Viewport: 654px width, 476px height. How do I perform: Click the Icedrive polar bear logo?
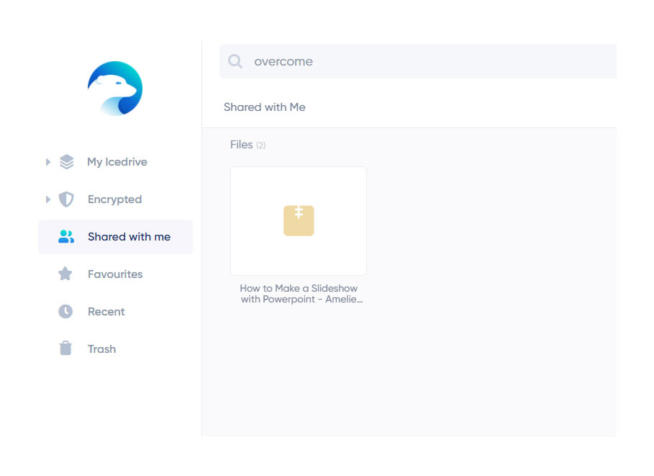tap(115, 88)
